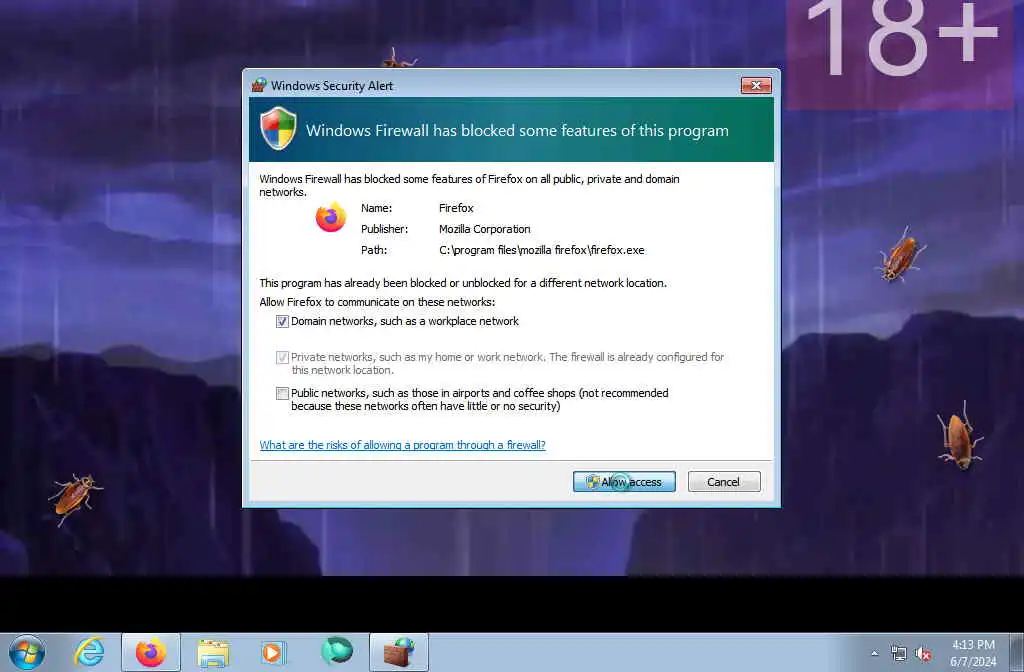Open the green round taskbar application

coord(337,650)
